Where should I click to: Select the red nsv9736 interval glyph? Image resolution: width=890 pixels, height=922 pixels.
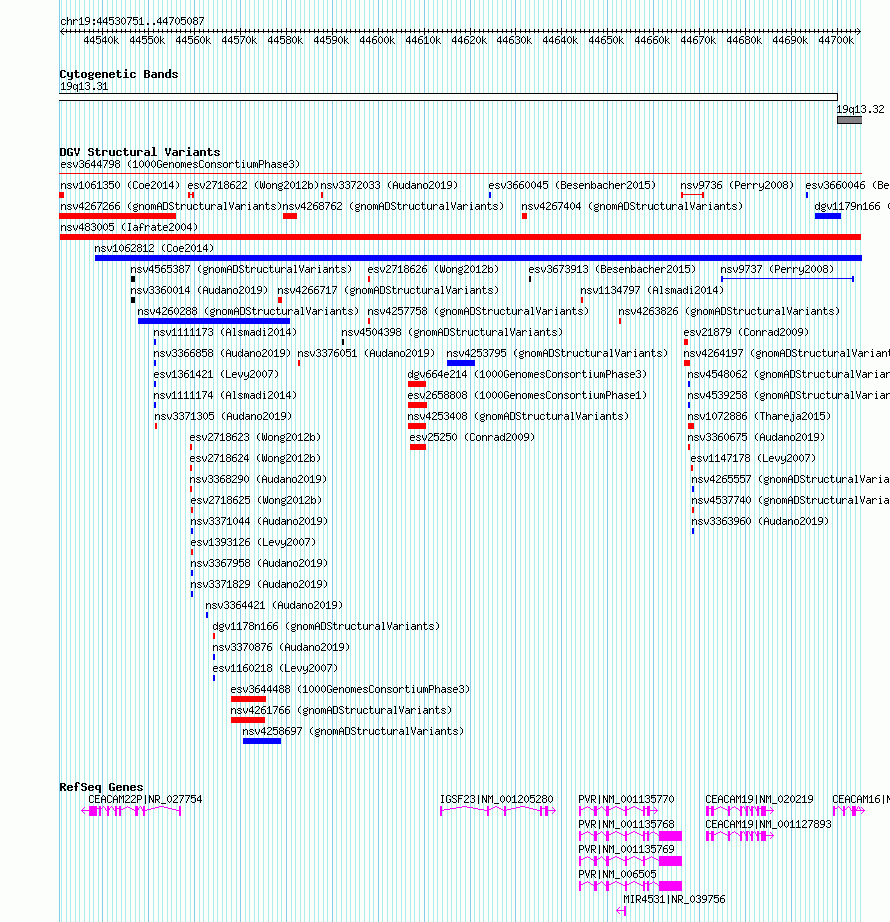click(692, 195)
